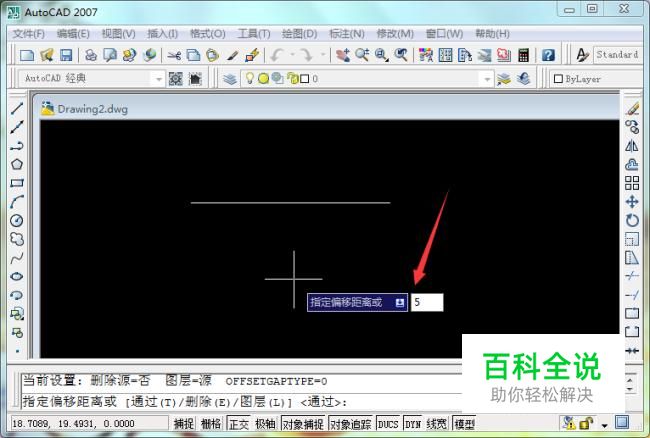Image resolution: width=650 pixels, height=438 pixels.
Task: Select the Polygon tool
Action: pos(17,165)
